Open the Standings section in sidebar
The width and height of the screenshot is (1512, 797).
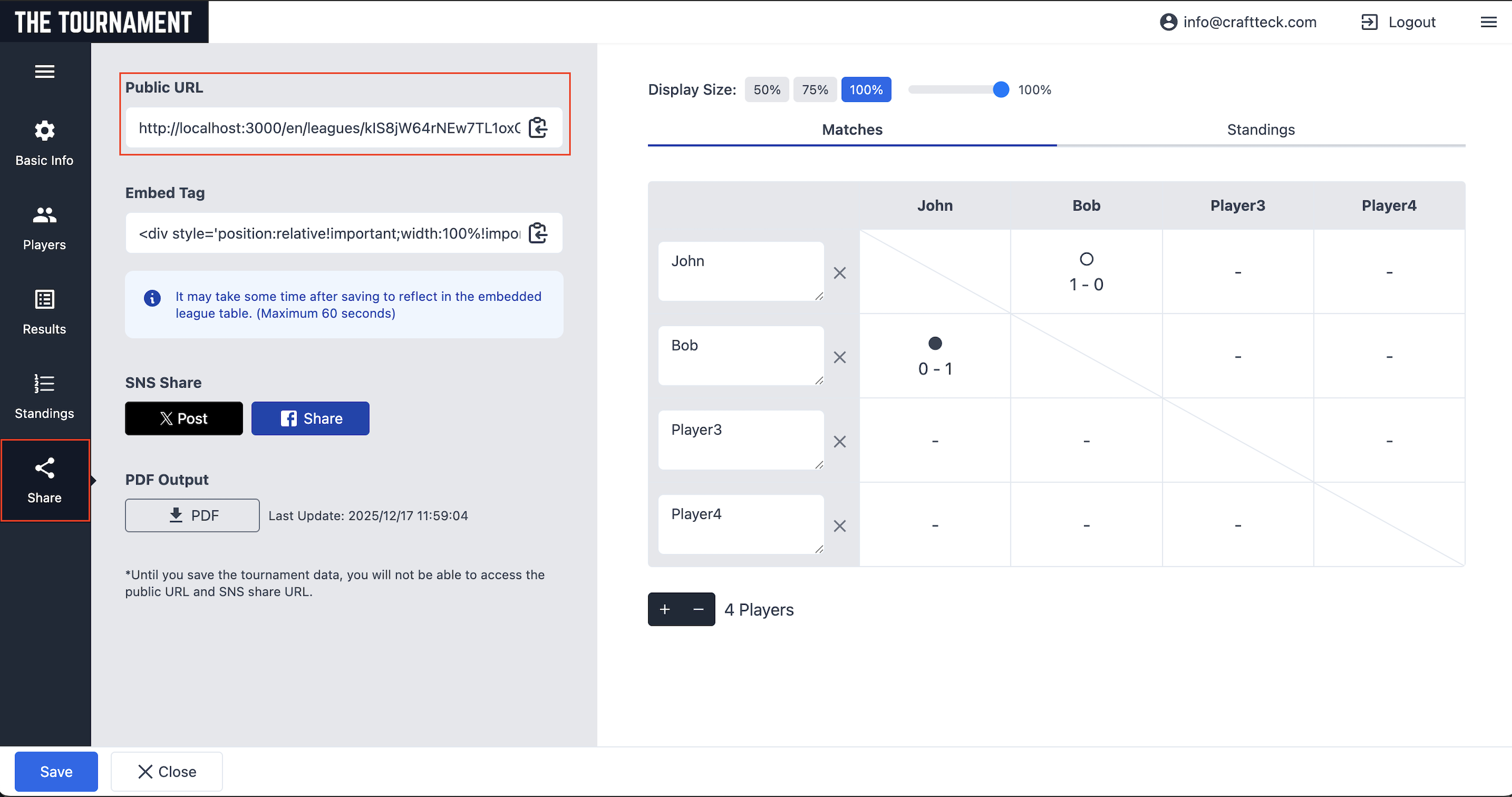(45, 396)
